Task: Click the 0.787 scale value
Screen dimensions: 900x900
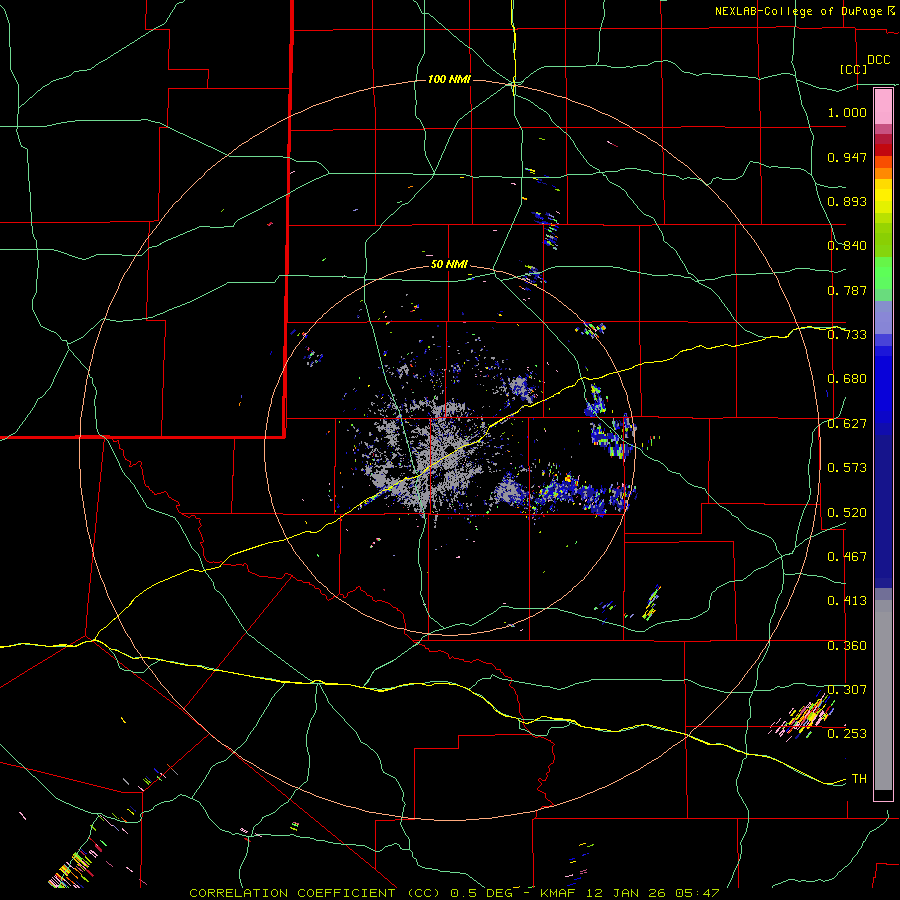Action: point(847,290)
